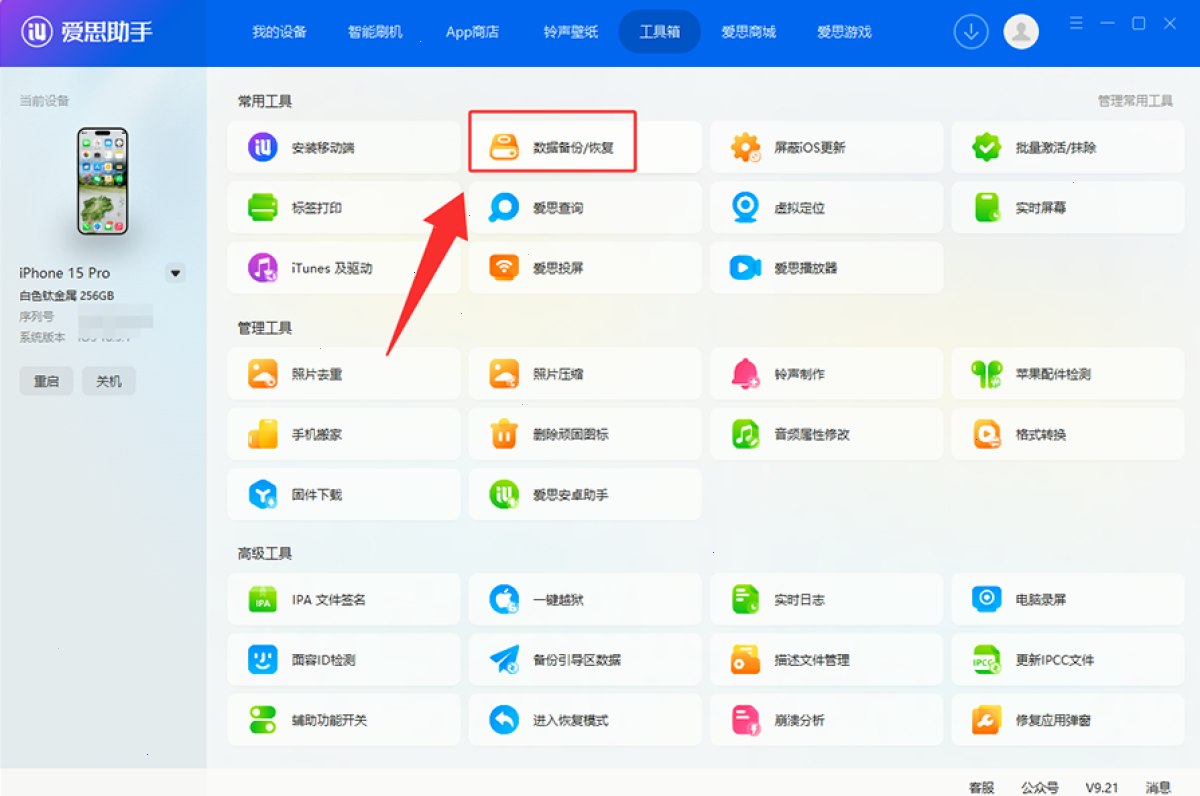Open the App商店 tab
The height and width of the screenshot is (796, 1200).
(472, 32)
